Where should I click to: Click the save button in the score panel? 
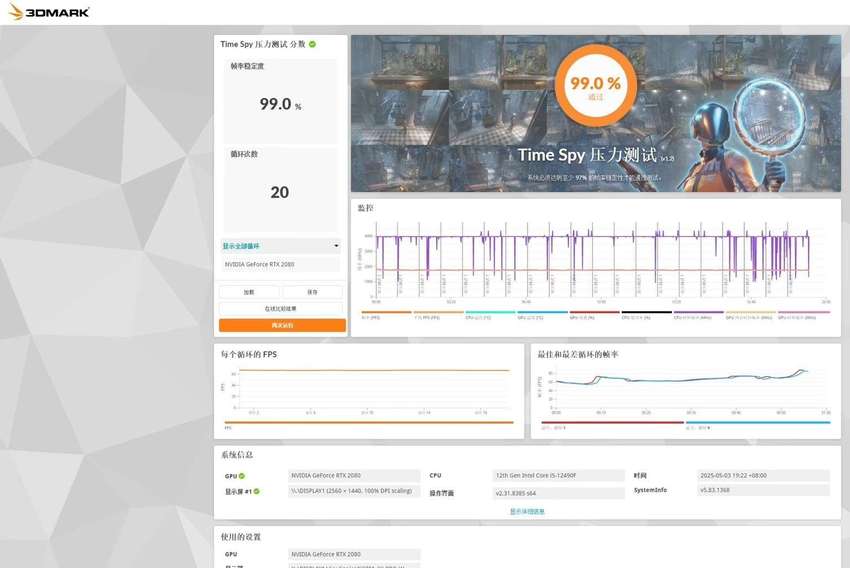[313, 292]
